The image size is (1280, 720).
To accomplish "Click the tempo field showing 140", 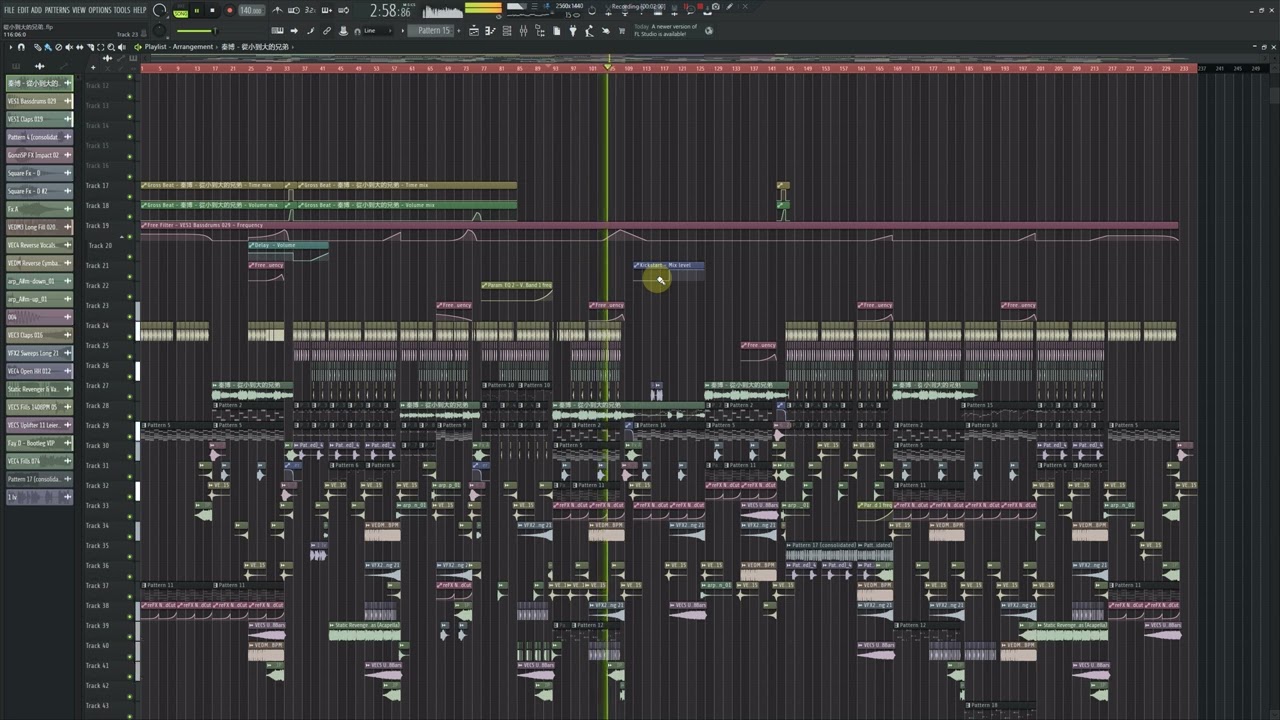I will [x=250, y=11].
